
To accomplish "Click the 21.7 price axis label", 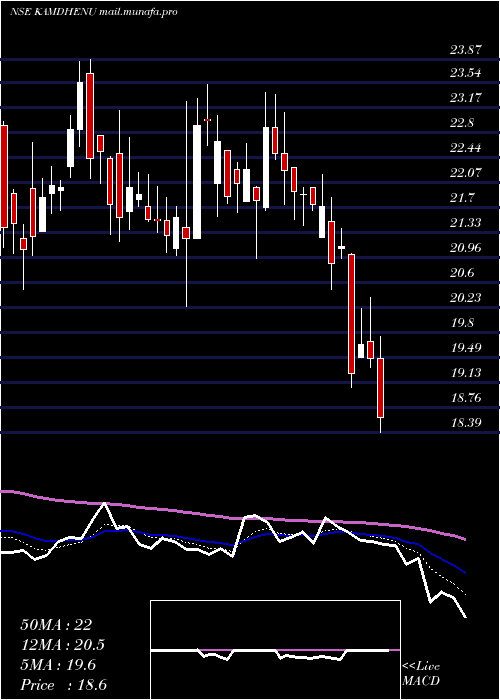I will [462, 198].
